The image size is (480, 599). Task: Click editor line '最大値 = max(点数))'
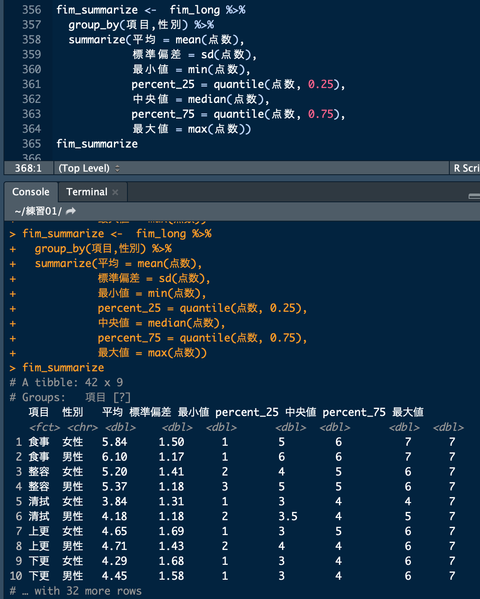click(x=191, y=129)
